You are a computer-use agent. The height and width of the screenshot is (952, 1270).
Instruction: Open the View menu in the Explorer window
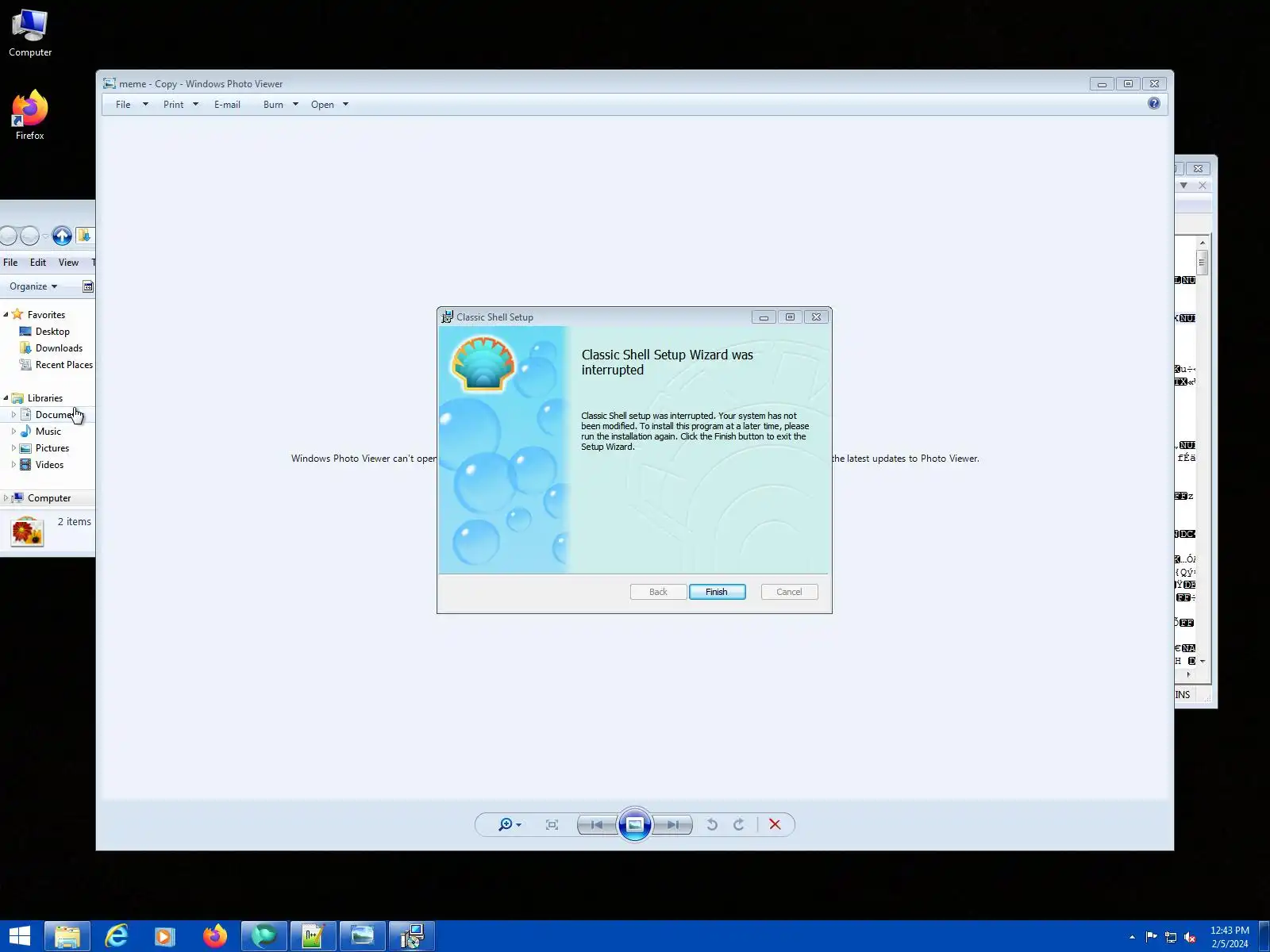click(x=68, y=263)
